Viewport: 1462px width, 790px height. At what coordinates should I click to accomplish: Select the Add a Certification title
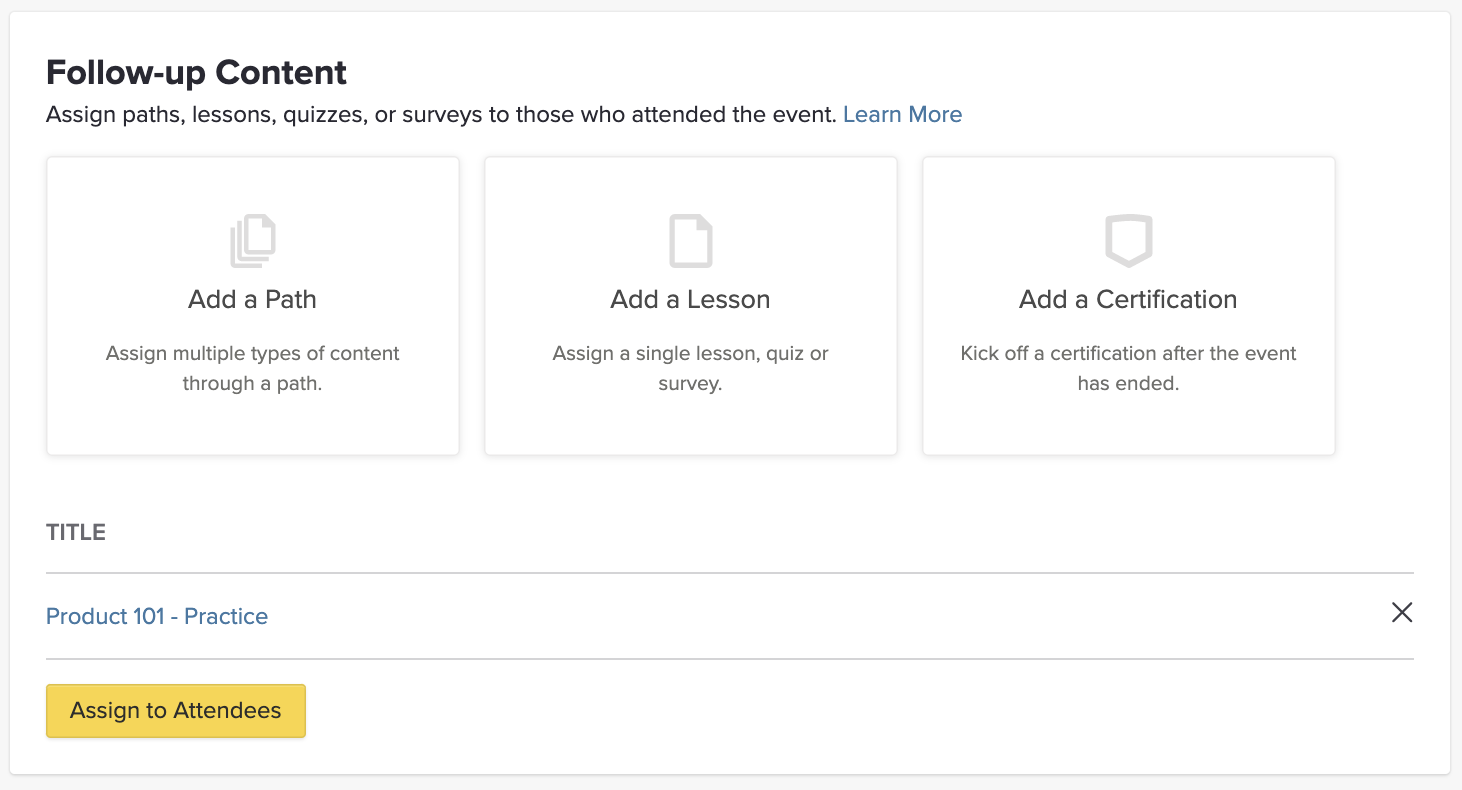pos(1129,299)
